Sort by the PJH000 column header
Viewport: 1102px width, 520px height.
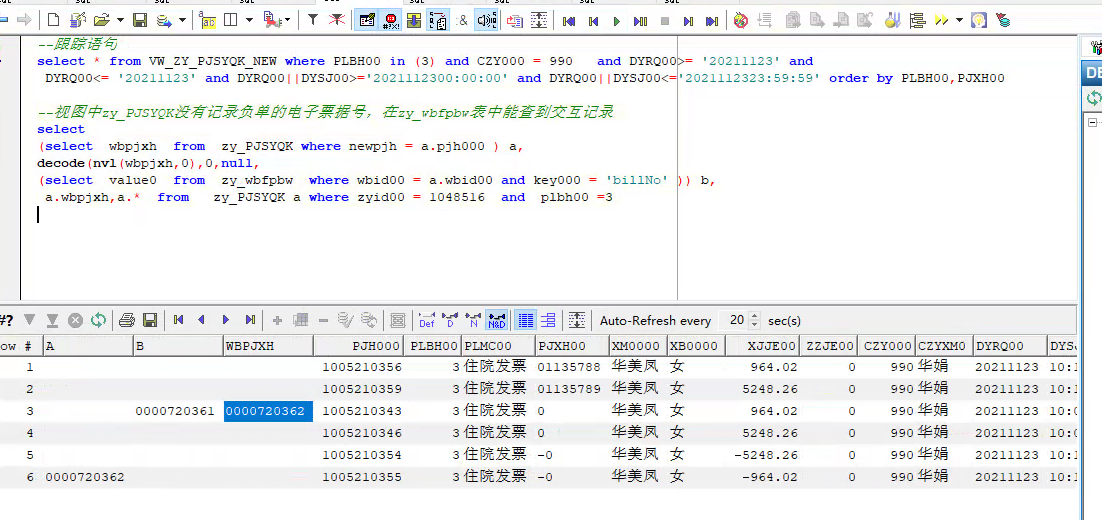358,346
